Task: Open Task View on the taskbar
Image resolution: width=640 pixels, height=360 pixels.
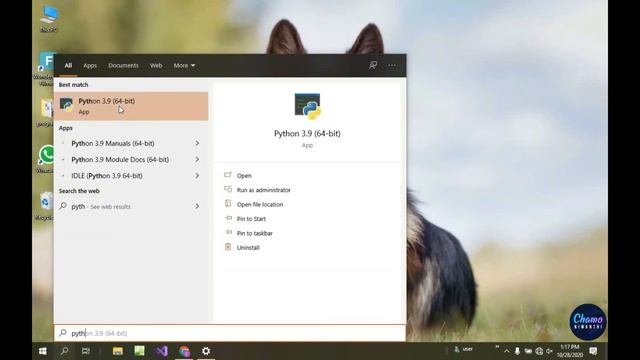Action: (x=86, y=351)
